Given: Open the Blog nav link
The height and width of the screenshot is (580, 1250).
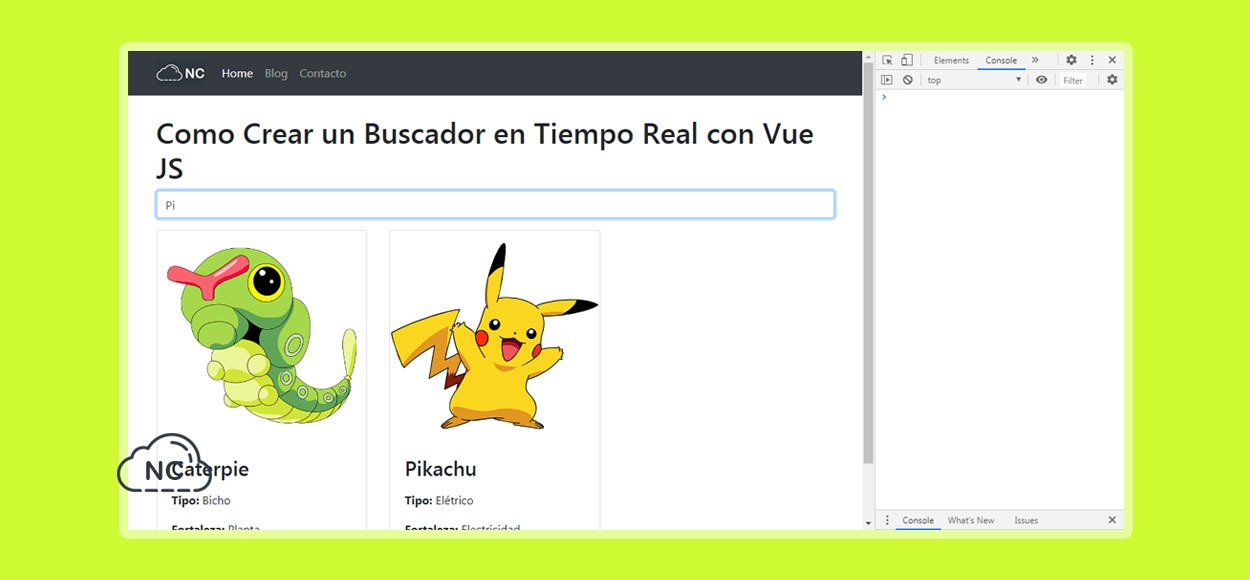Looking at the screenshot, I should coord(276,73).
